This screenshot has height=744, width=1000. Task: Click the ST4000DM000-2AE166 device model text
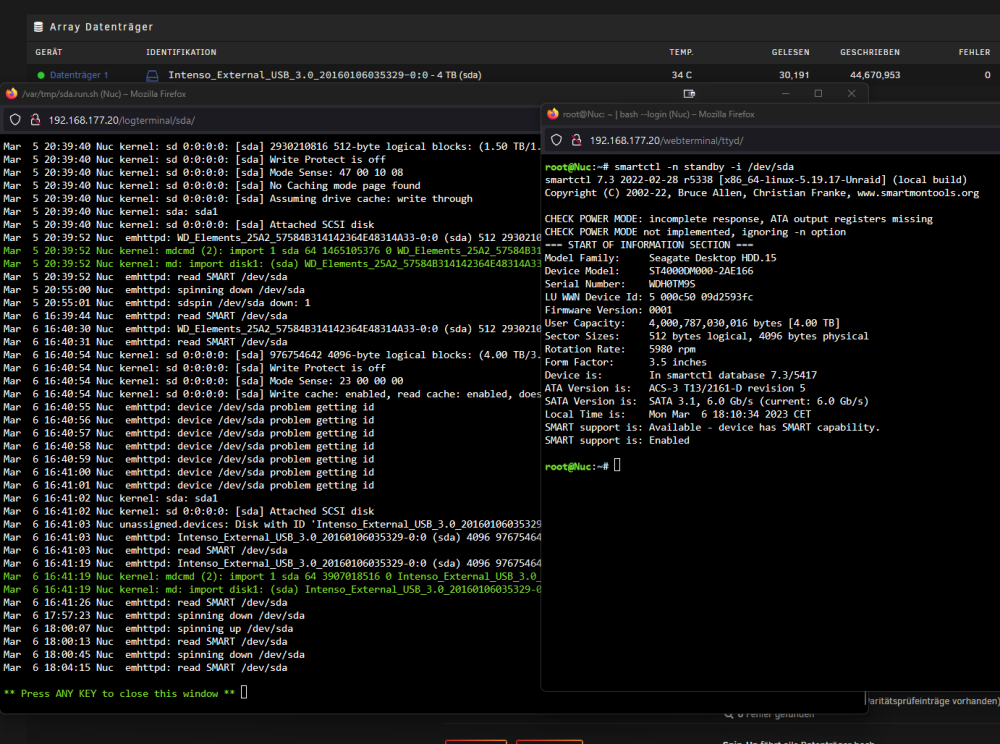[x=701, y=271]
